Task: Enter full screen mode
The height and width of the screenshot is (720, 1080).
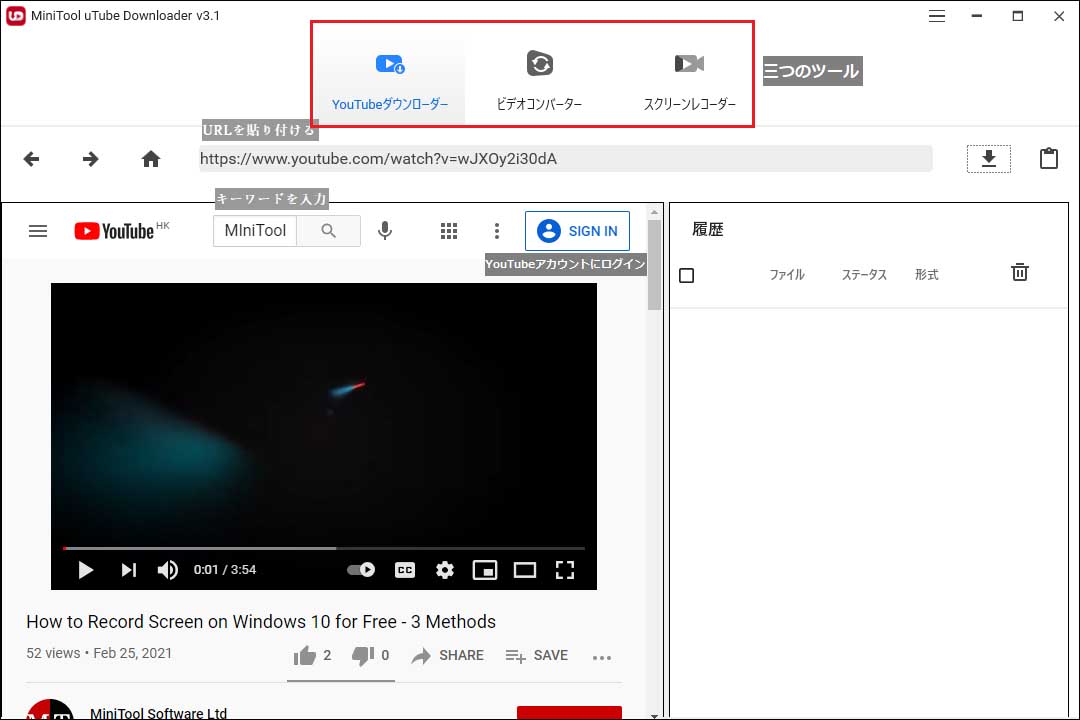Action: pyautogui.click(x=565, y=570)
